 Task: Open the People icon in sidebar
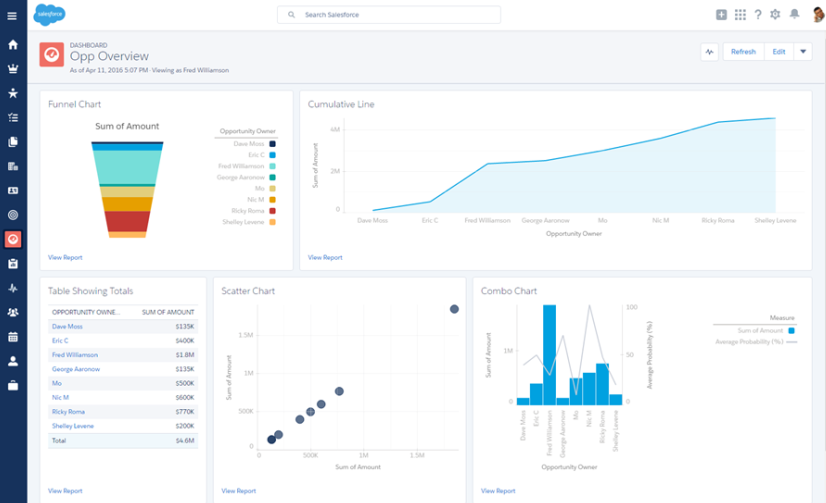[13, 361]
